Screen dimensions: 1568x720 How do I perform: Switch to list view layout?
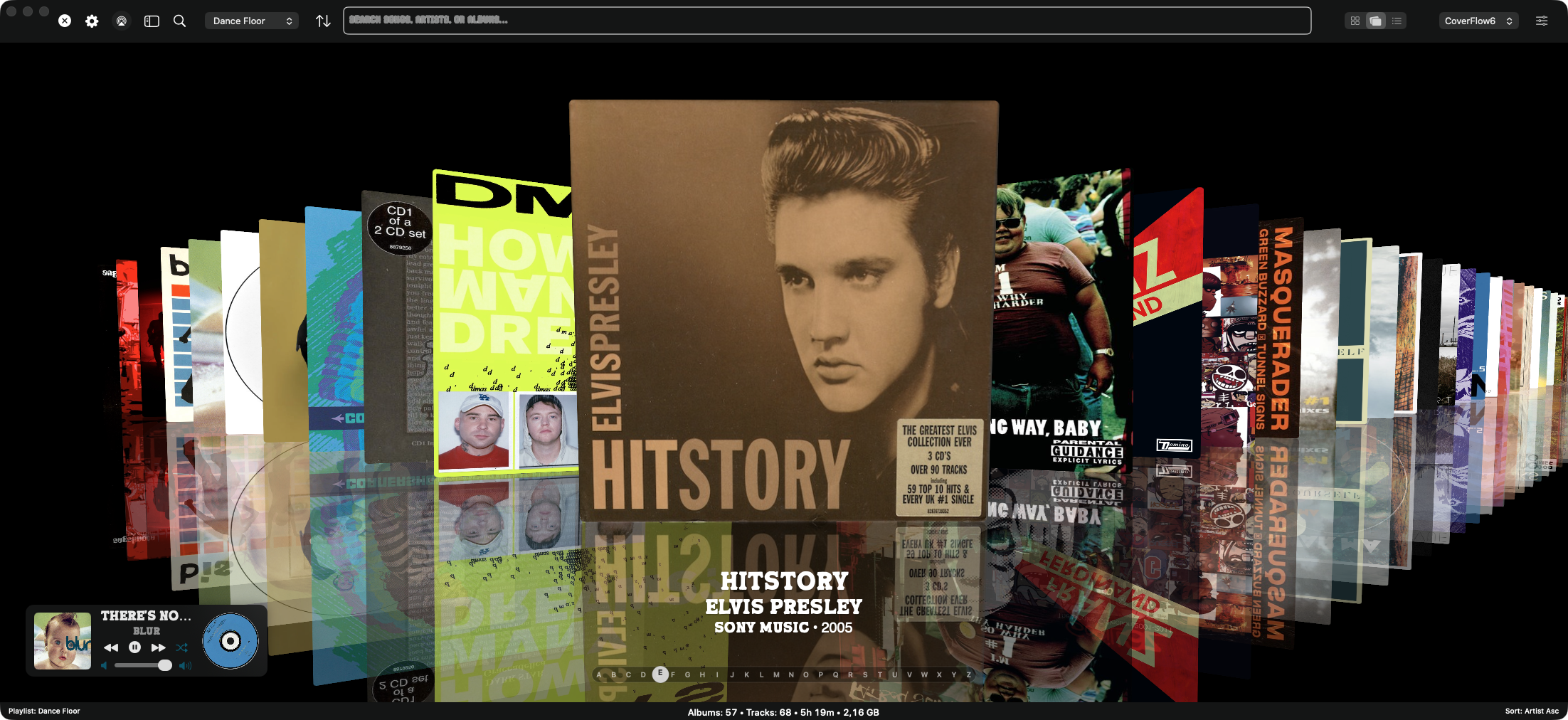1396,21
